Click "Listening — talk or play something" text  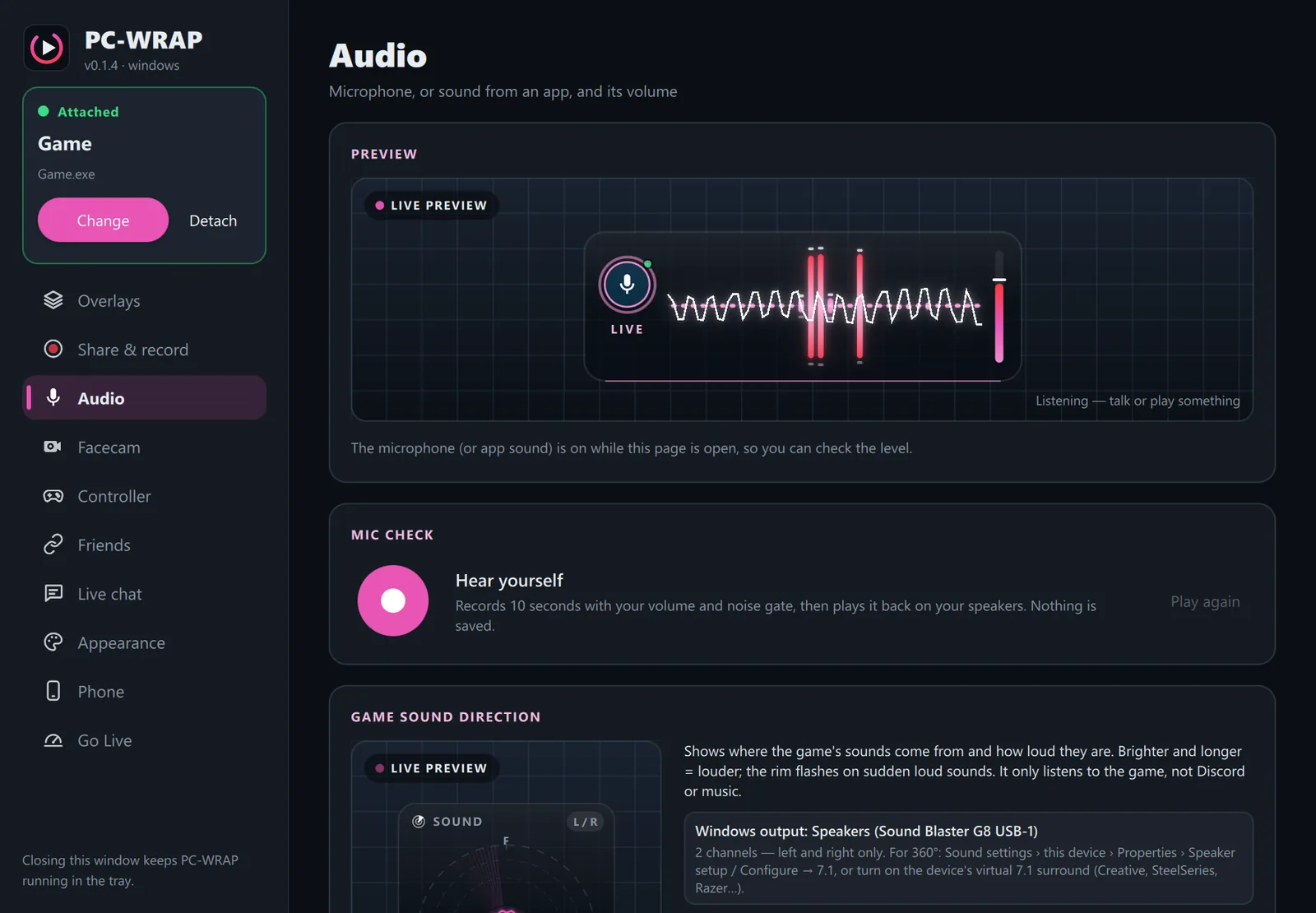(x=1138, y=401)
